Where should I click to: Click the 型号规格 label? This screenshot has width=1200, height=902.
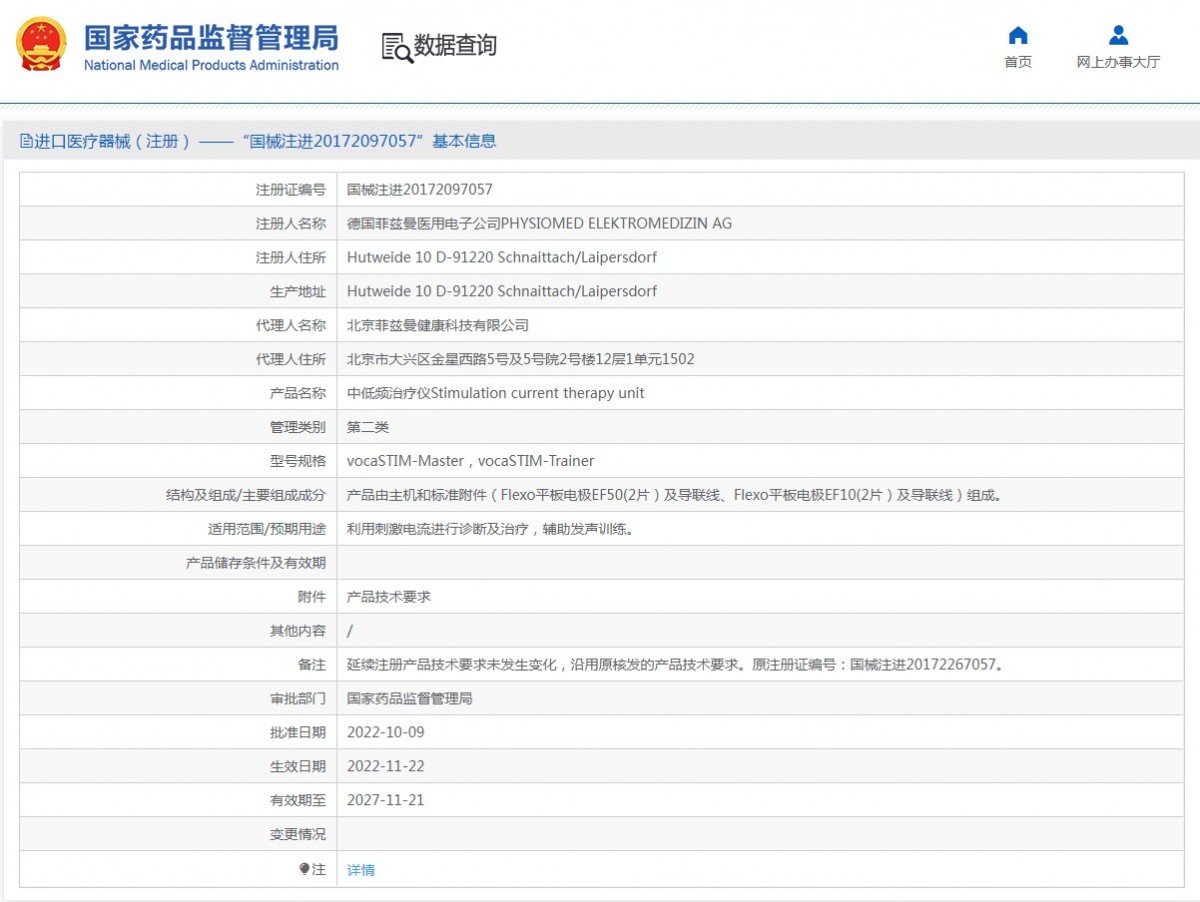pos(298,461)
